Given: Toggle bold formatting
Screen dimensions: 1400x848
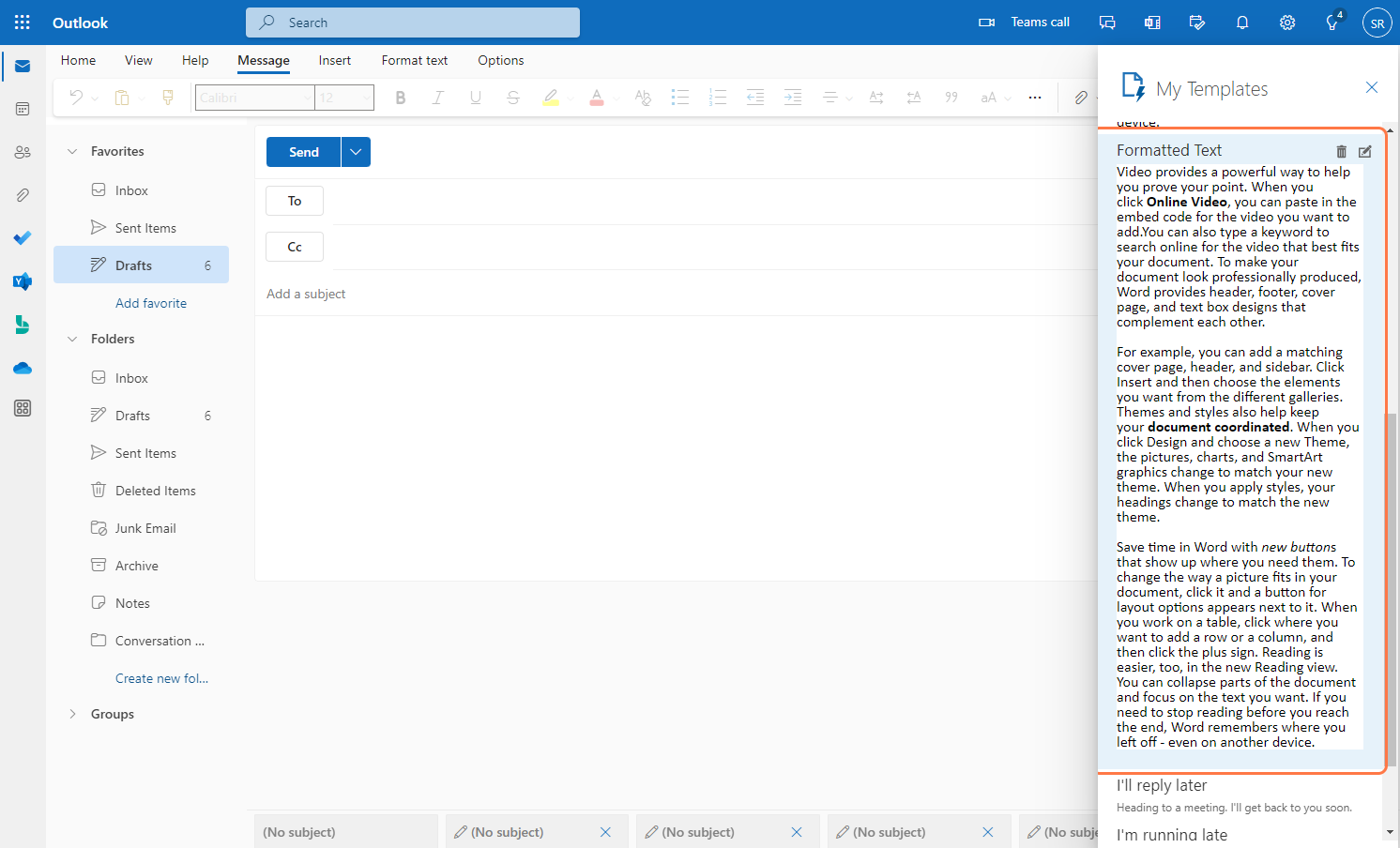Looking at the screenshot, I should pyautogui.click(x=401, y=98).
